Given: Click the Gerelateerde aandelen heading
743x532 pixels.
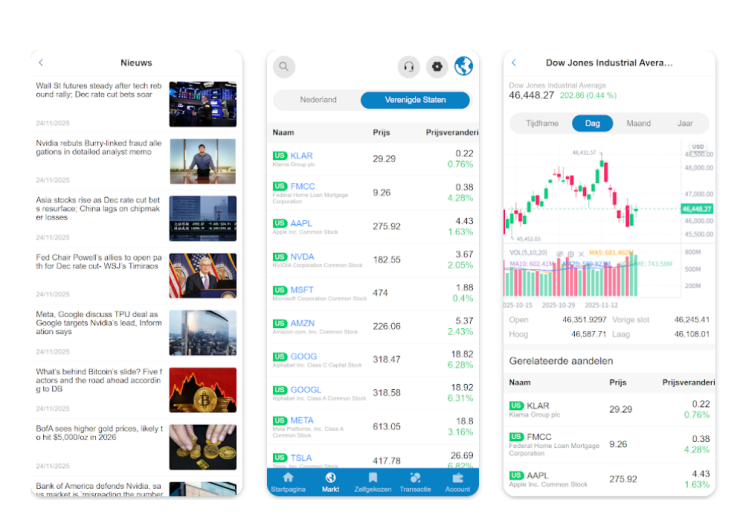Looking at the screenshot, I should 561,361.
